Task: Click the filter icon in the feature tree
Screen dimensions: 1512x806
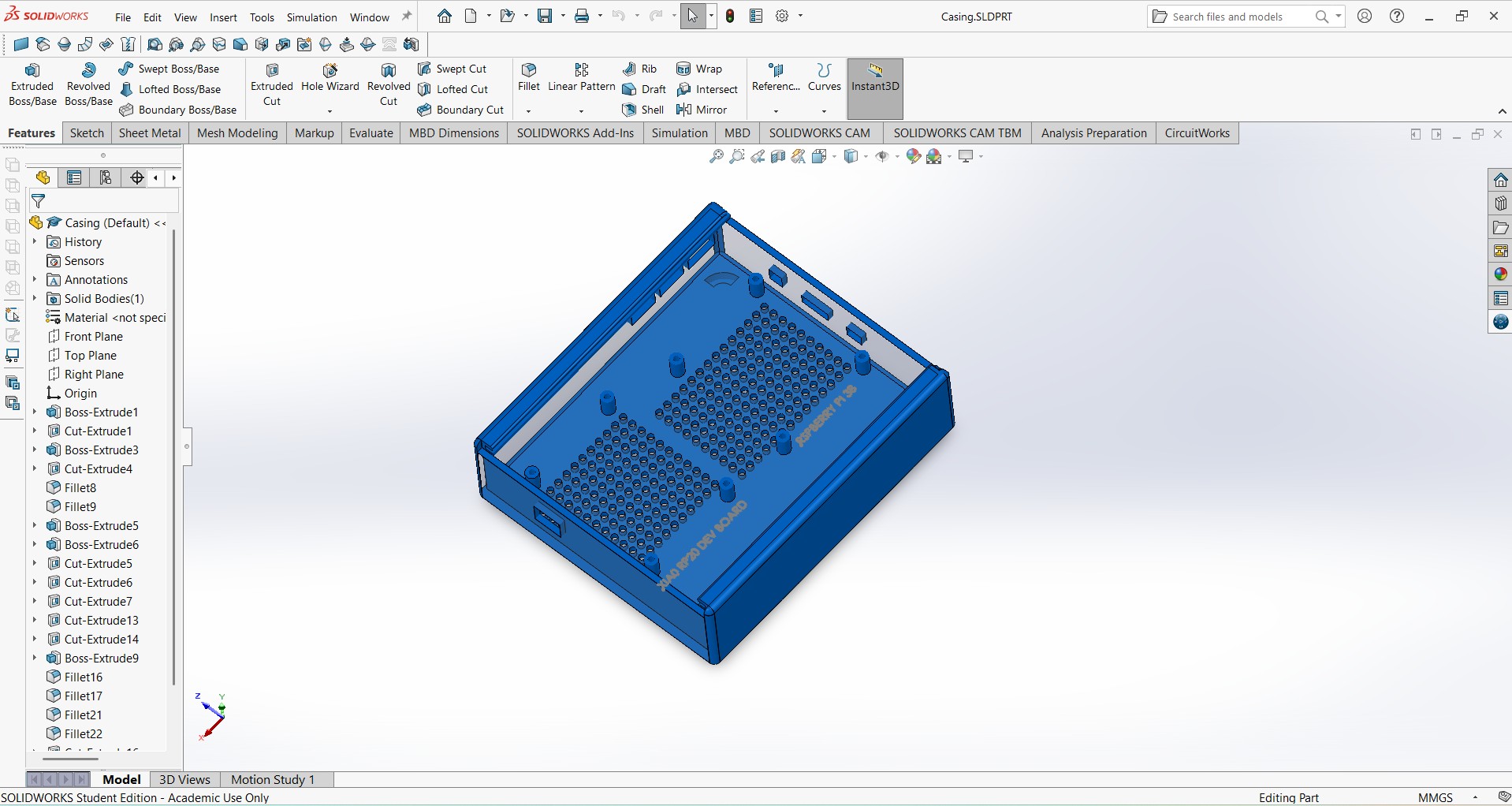Action: (x=39, y=201)
